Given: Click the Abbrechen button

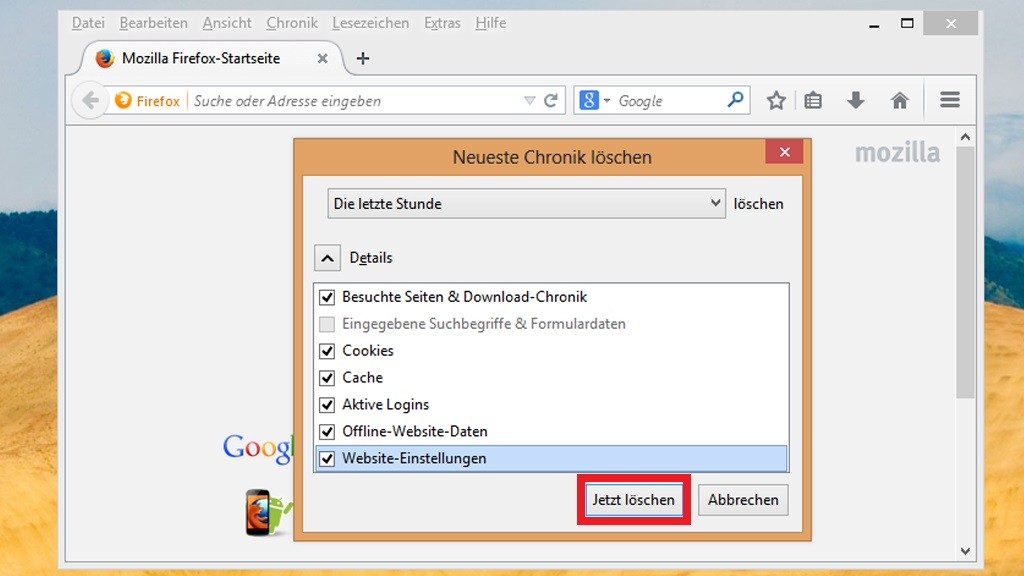Looking at the screenshot, I should click(743, 500).
